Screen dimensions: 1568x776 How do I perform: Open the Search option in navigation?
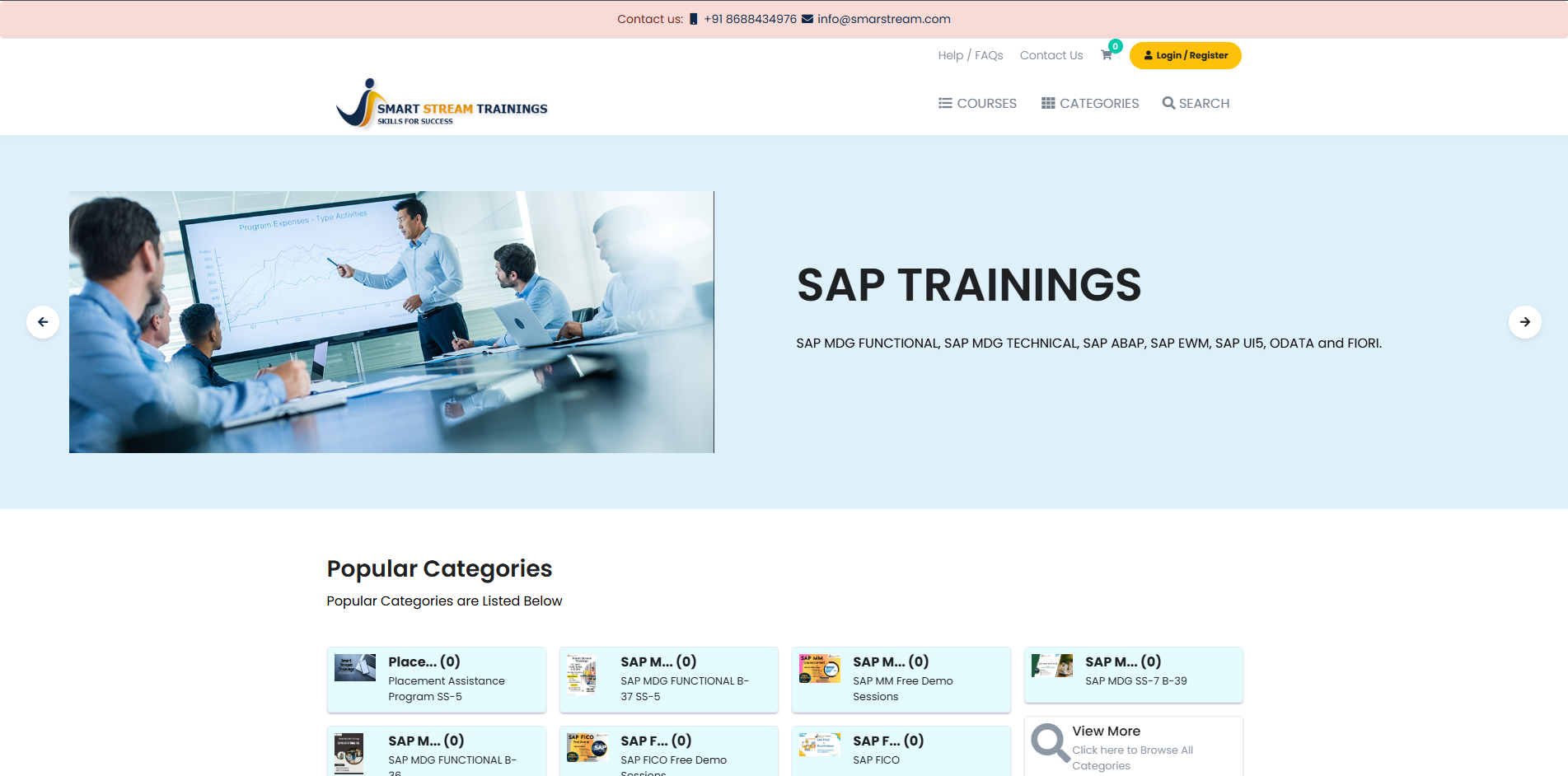[1196, 104]
